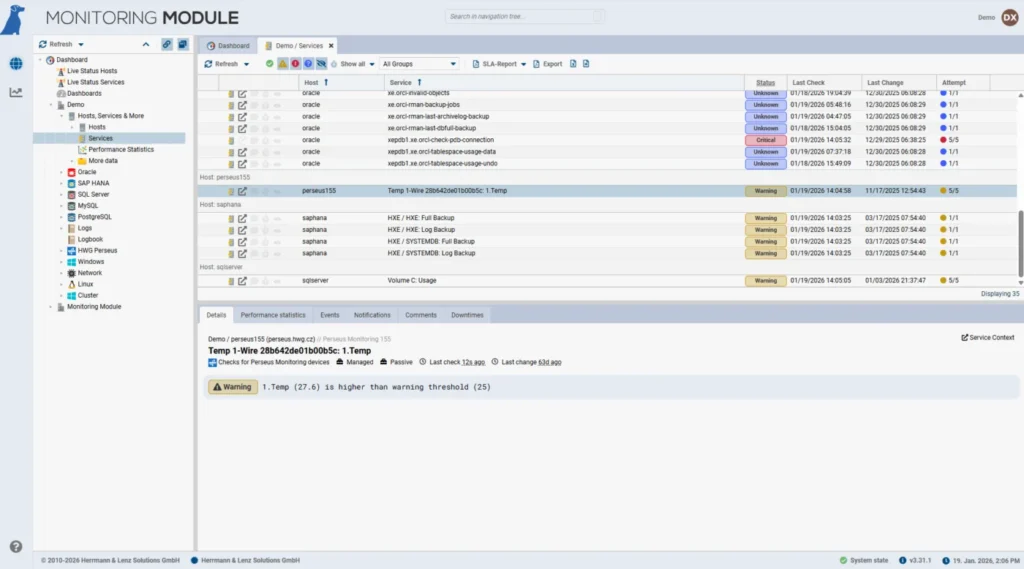Click the link icon in navigation toolbar

coord(167,44)
